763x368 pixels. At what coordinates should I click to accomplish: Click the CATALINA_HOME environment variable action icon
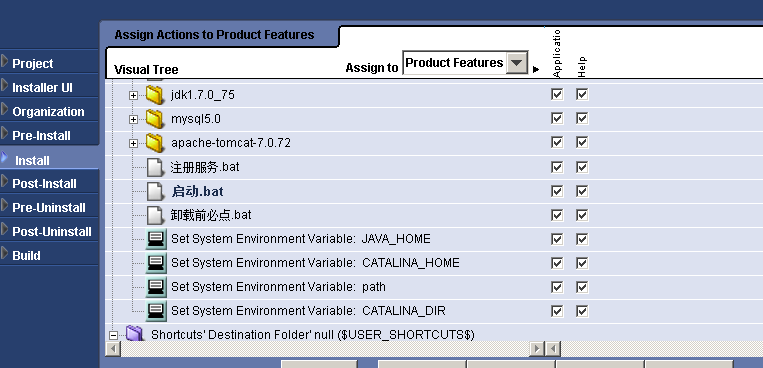click(156, 263)
